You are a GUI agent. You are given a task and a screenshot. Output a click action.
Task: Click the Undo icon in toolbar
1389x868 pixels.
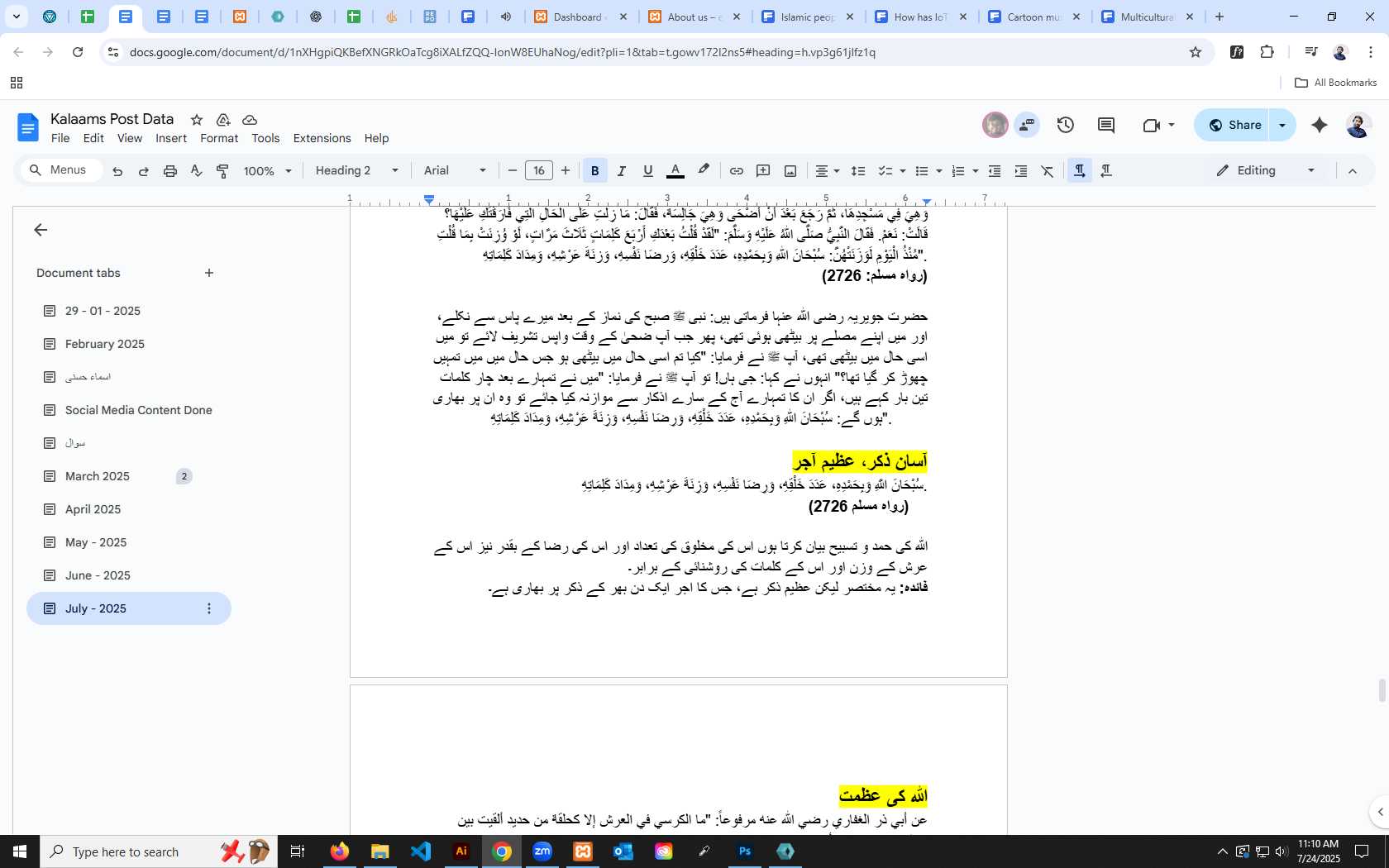click(x=117, y=171)
